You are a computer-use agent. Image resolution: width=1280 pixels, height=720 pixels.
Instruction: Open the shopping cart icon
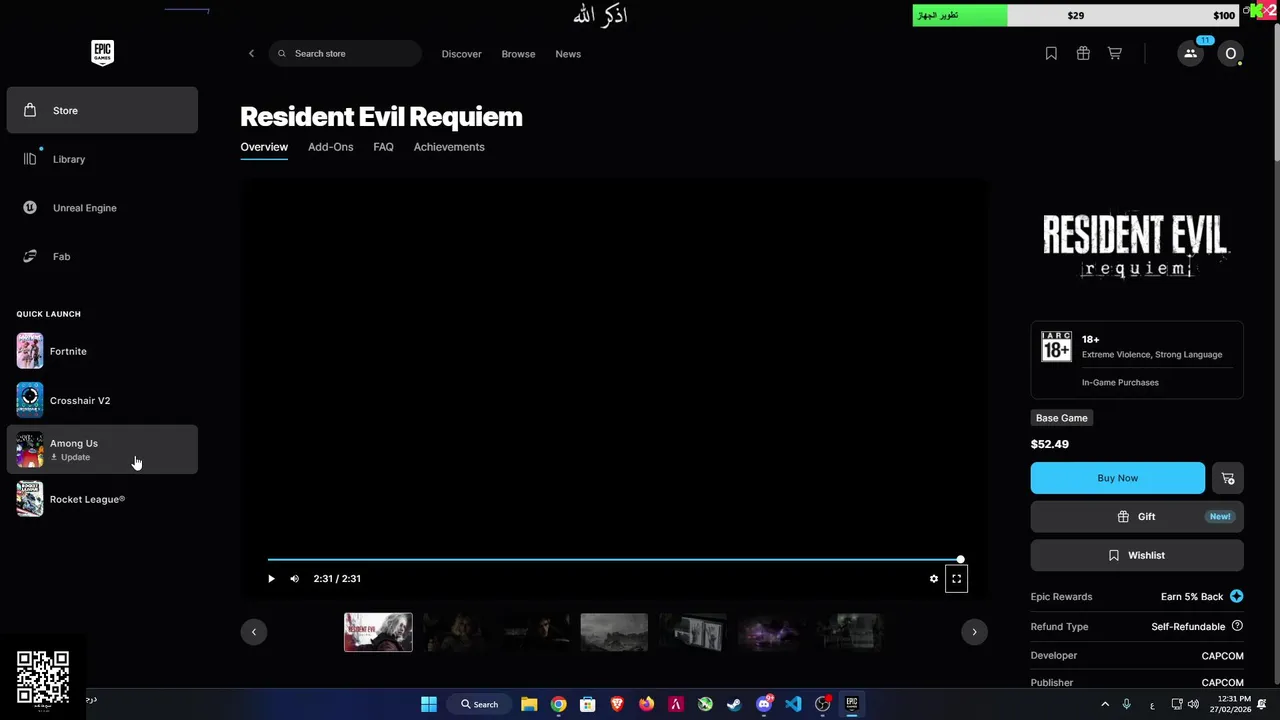(x=1114, y=54)
